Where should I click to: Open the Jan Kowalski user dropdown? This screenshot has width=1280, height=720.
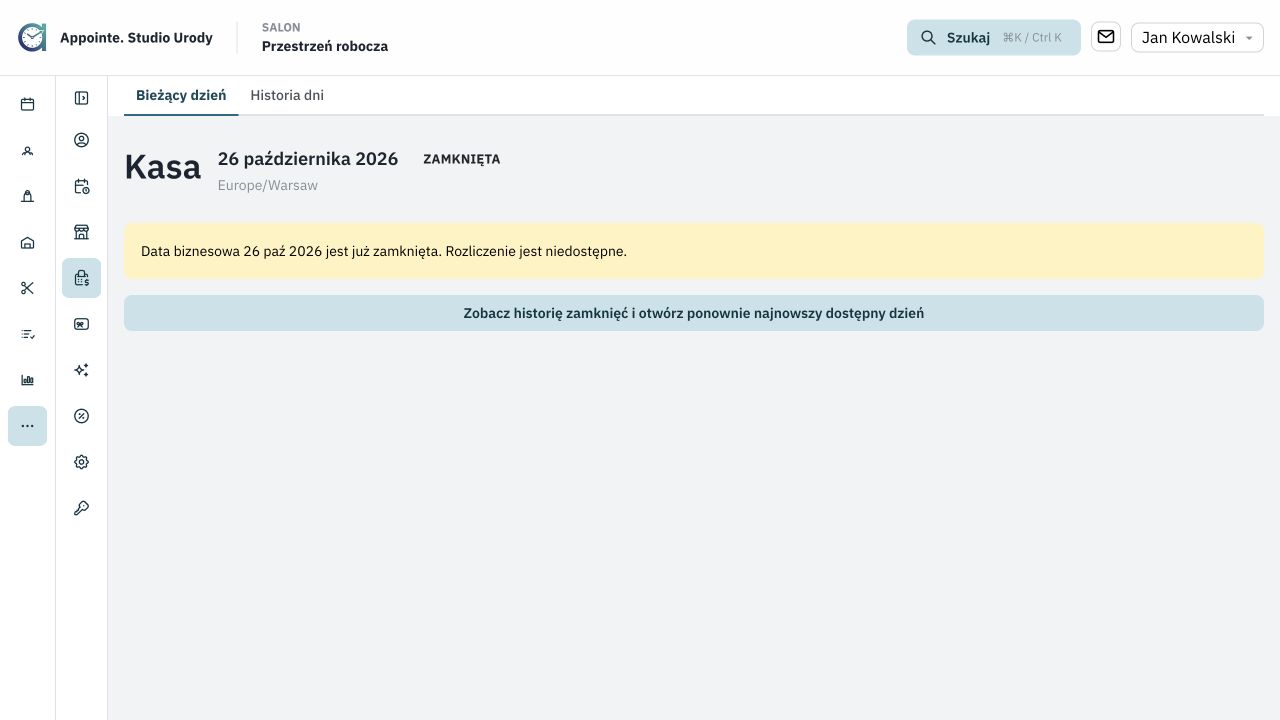tap(1197, 38)
